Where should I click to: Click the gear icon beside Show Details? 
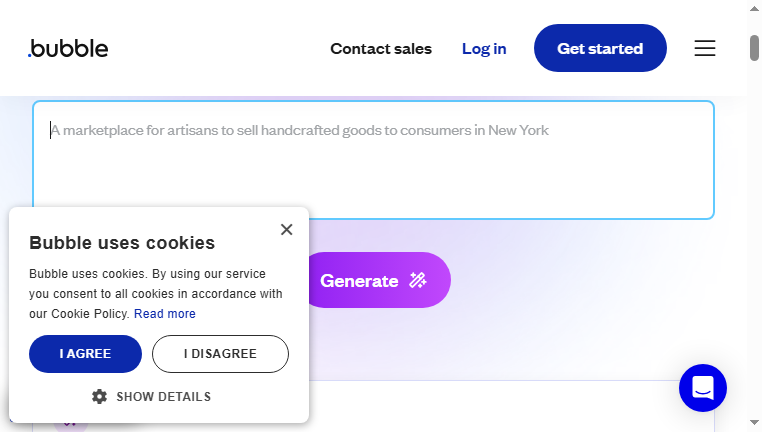99,397
